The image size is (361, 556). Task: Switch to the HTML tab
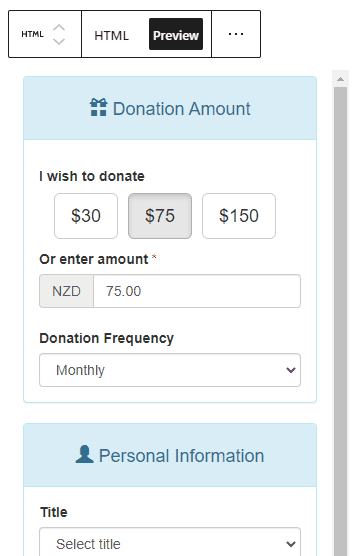click(x=111, y=35)
